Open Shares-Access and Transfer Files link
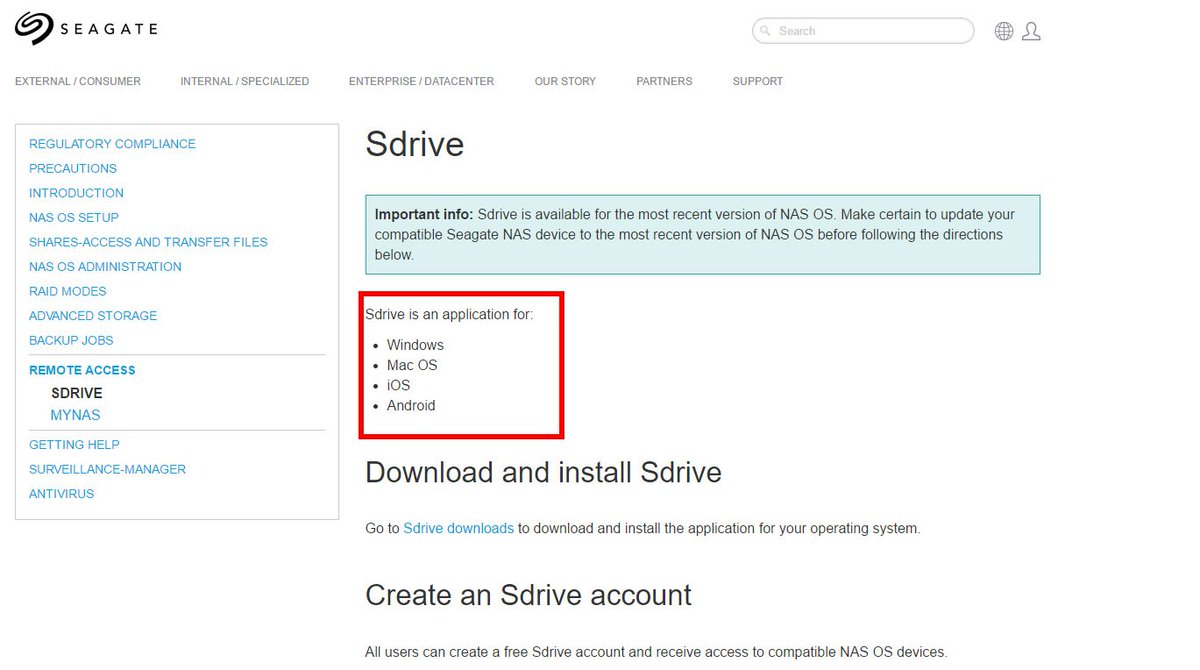The height and width of the screenshot is (670, 1200). 148,242
